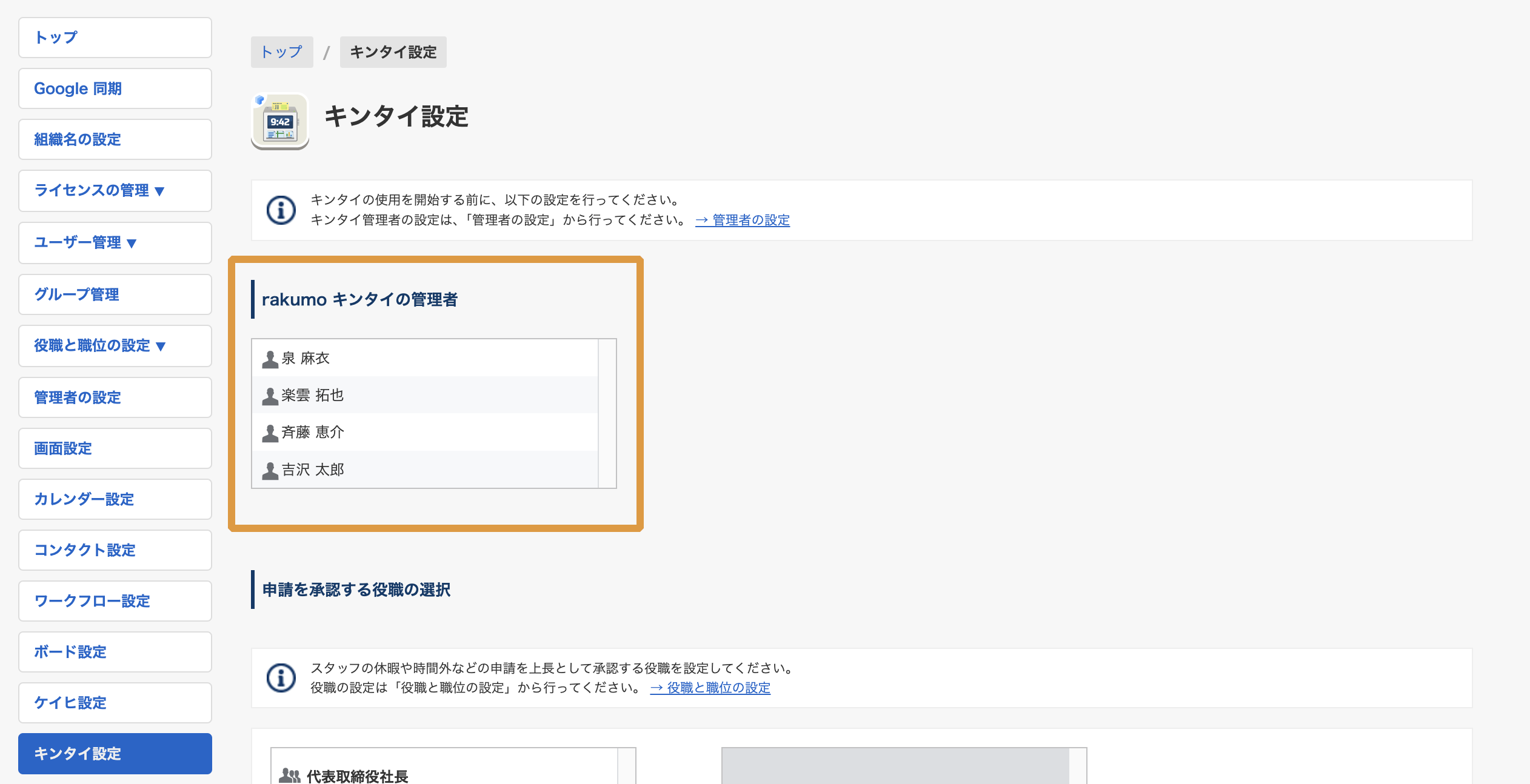
Task: Click the キンタイ time clock app icon
Action: [x=280, y=121]
